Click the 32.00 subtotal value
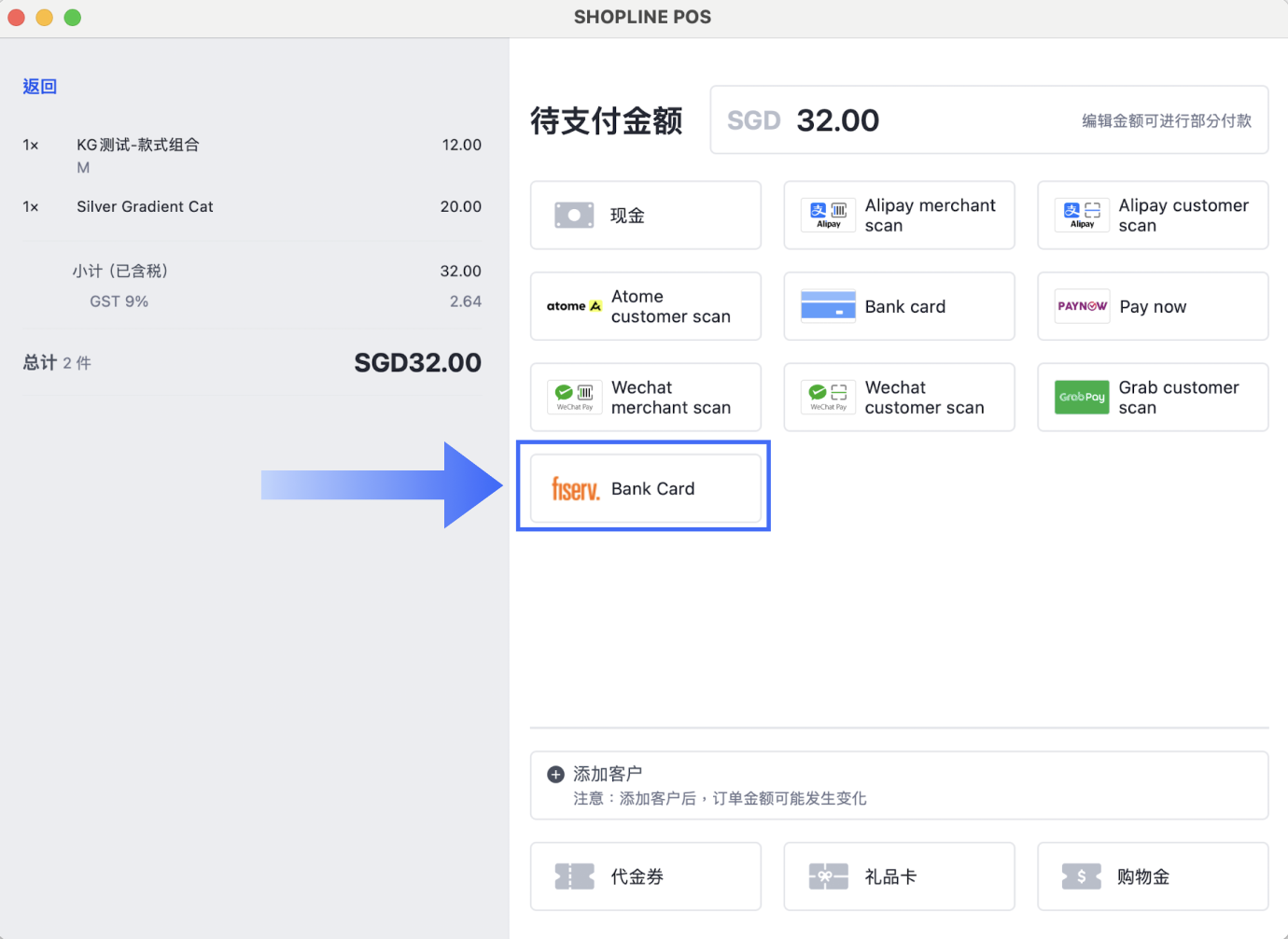Image resolution: width=1288 pixels, height=939 pixels. pos(461,271)
